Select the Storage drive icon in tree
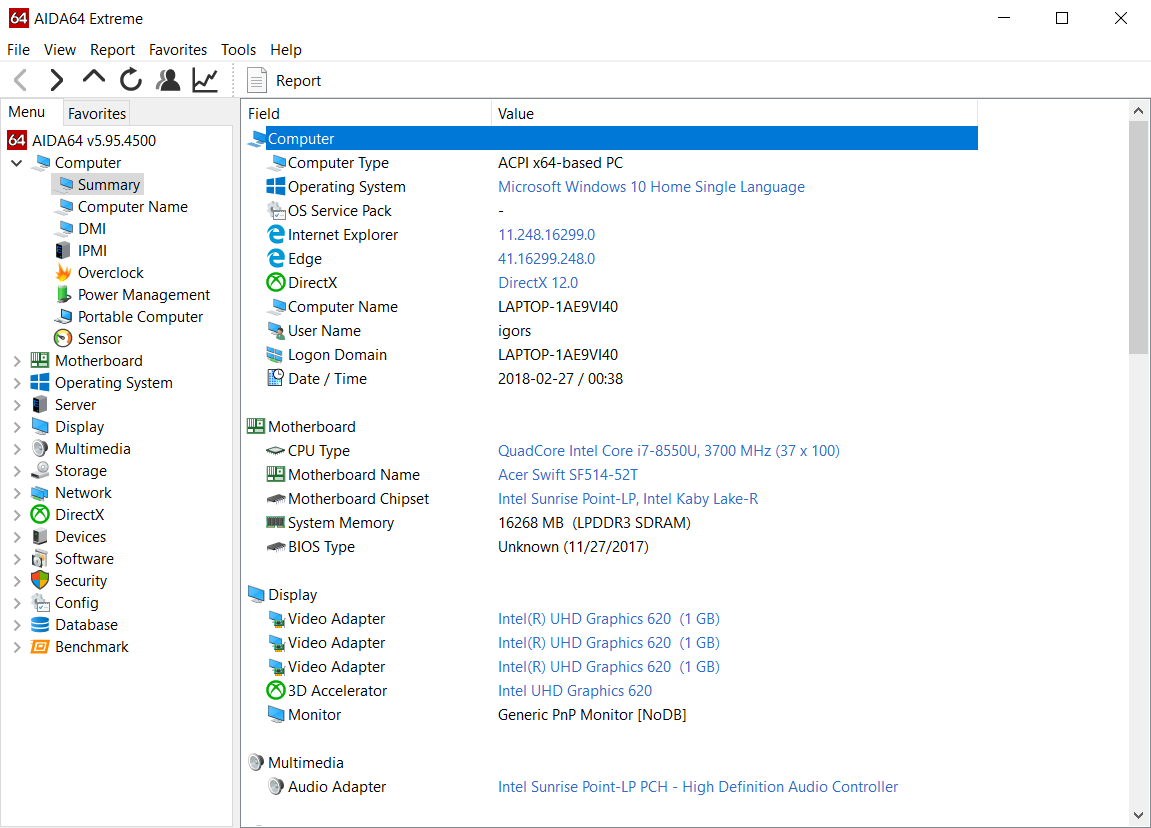The height and width of the screenshot is (828, 1151). pos(40,471)
